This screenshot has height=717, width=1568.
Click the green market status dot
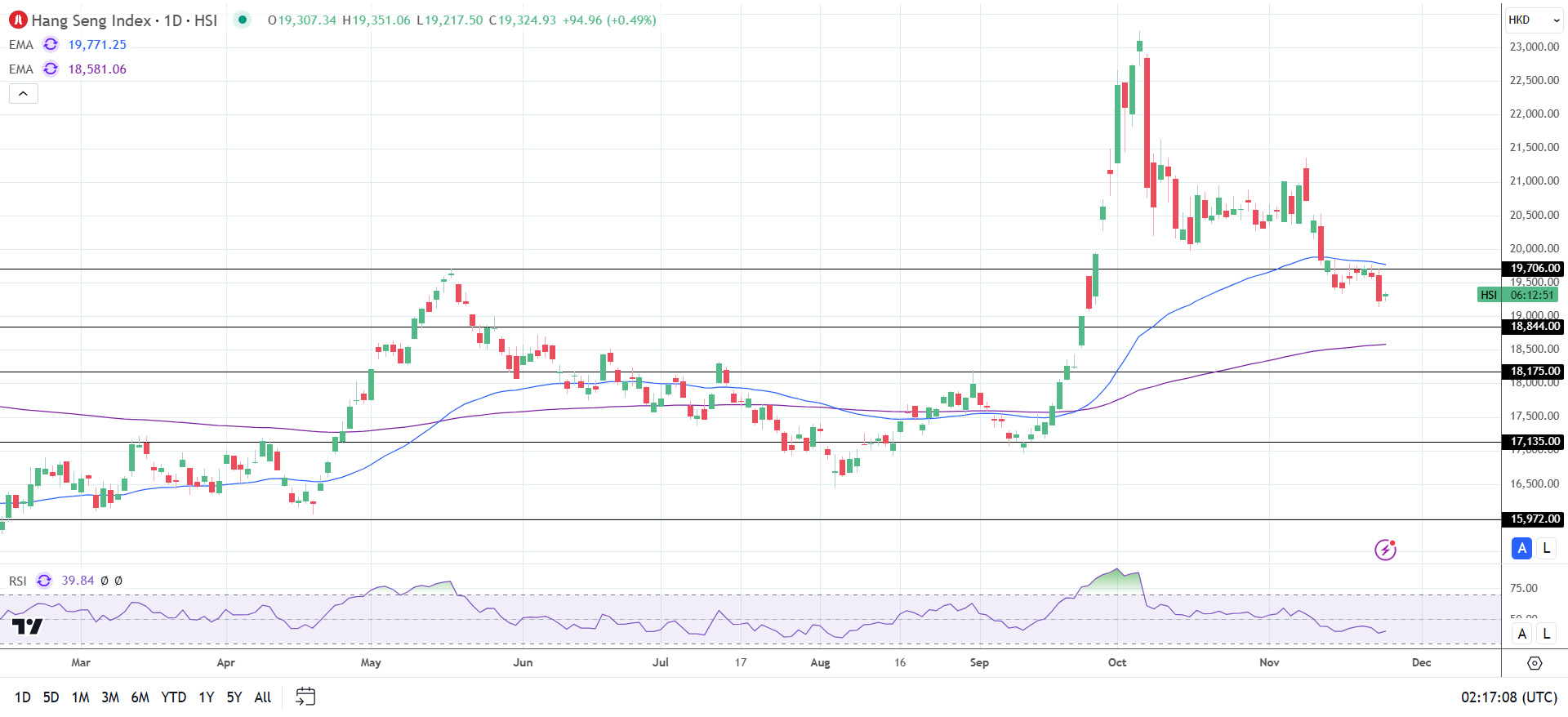point(243,20)
